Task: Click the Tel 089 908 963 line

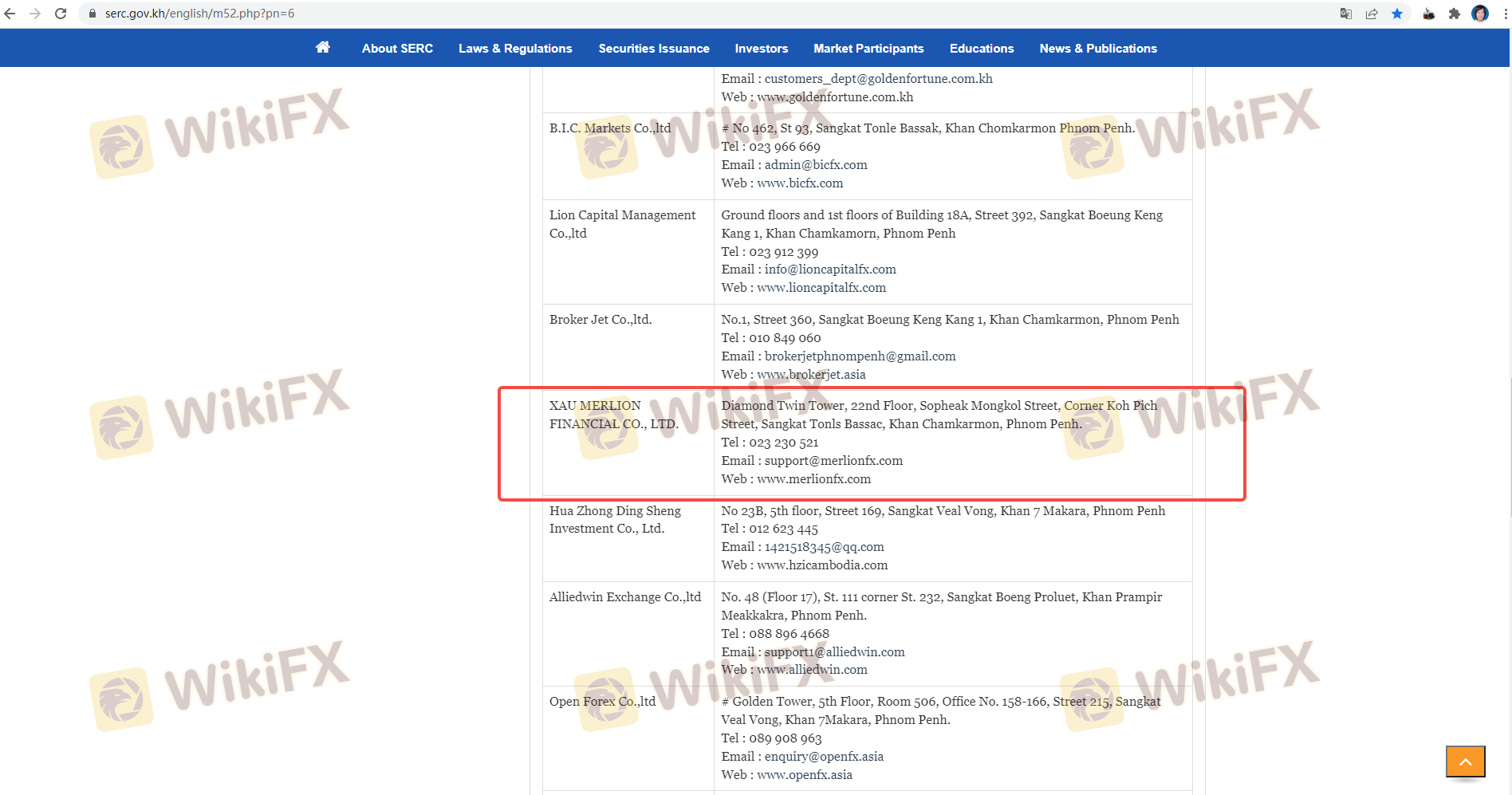Action: coord(772,738)
